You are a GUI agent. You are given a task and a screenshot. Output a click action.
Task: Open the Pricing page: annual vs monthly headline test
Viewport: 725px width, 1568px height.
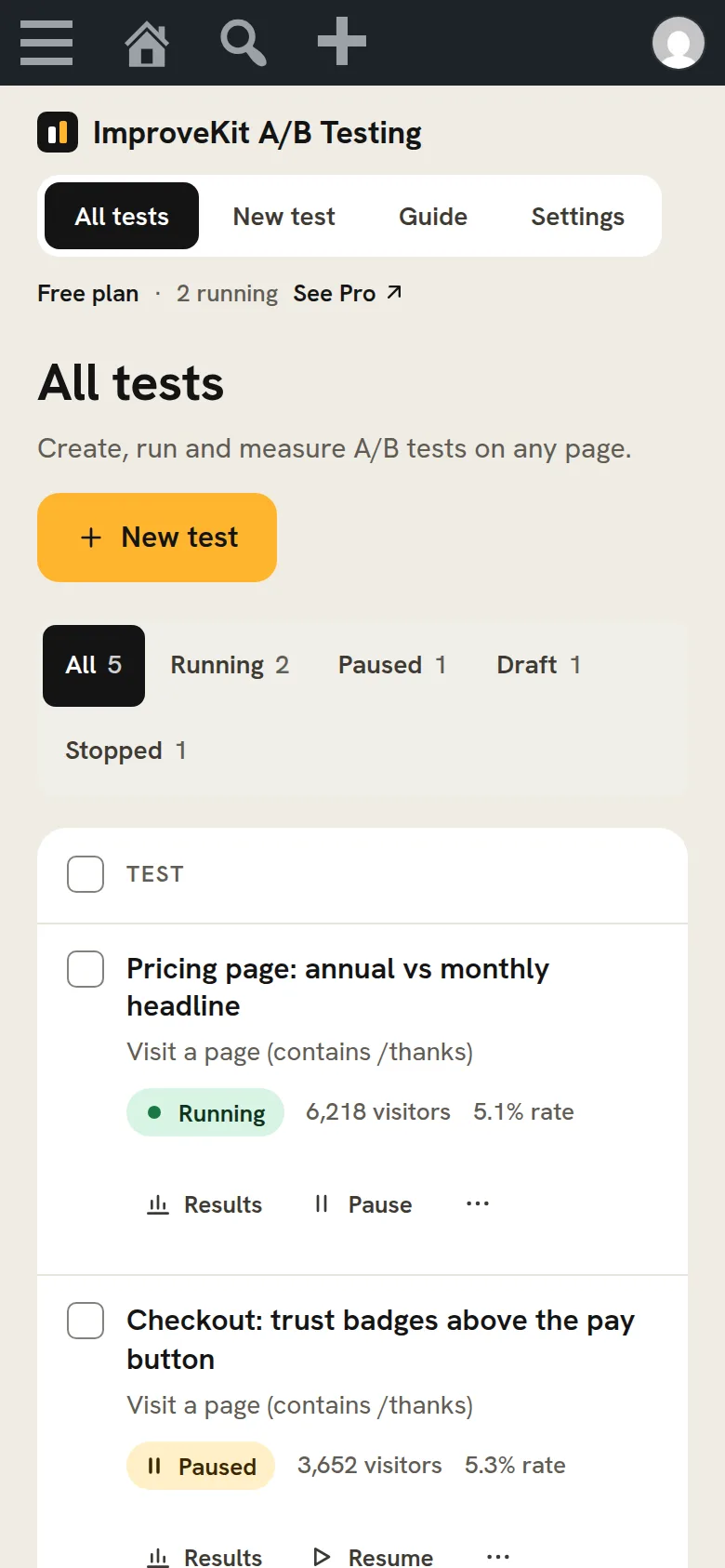337,988
